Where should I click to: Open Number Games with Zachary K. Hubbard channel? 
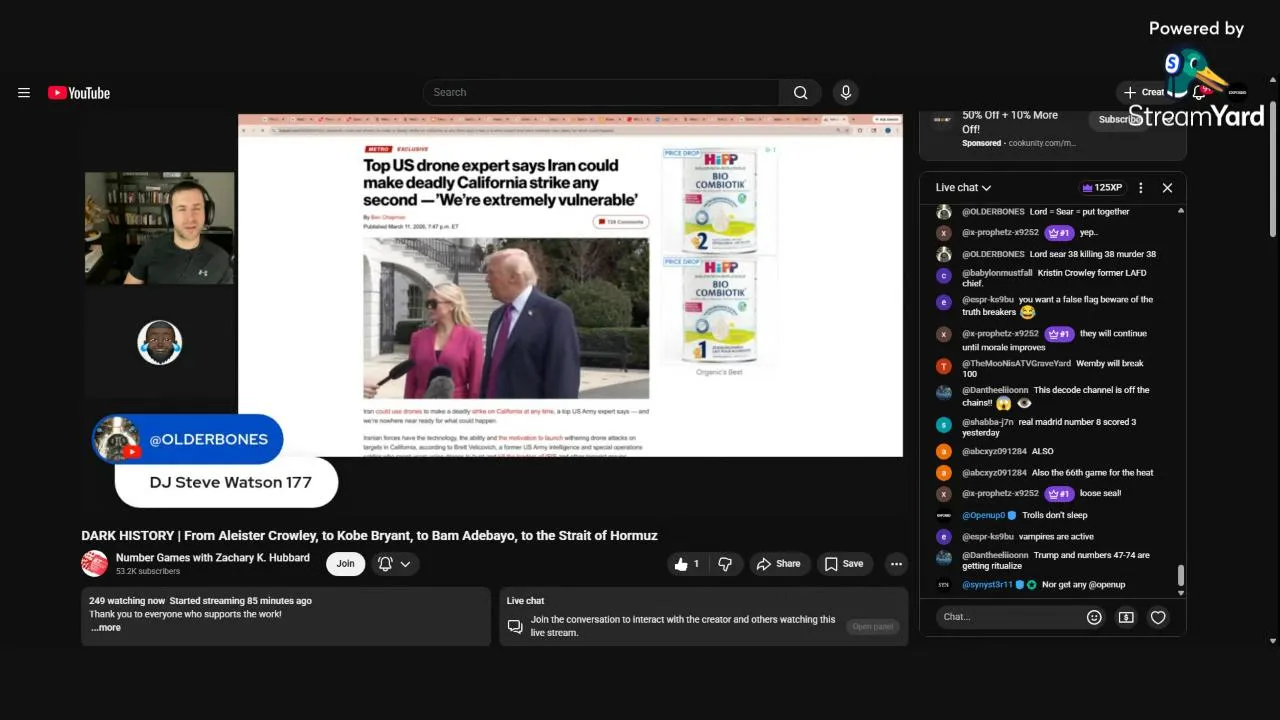pos(213,558)
